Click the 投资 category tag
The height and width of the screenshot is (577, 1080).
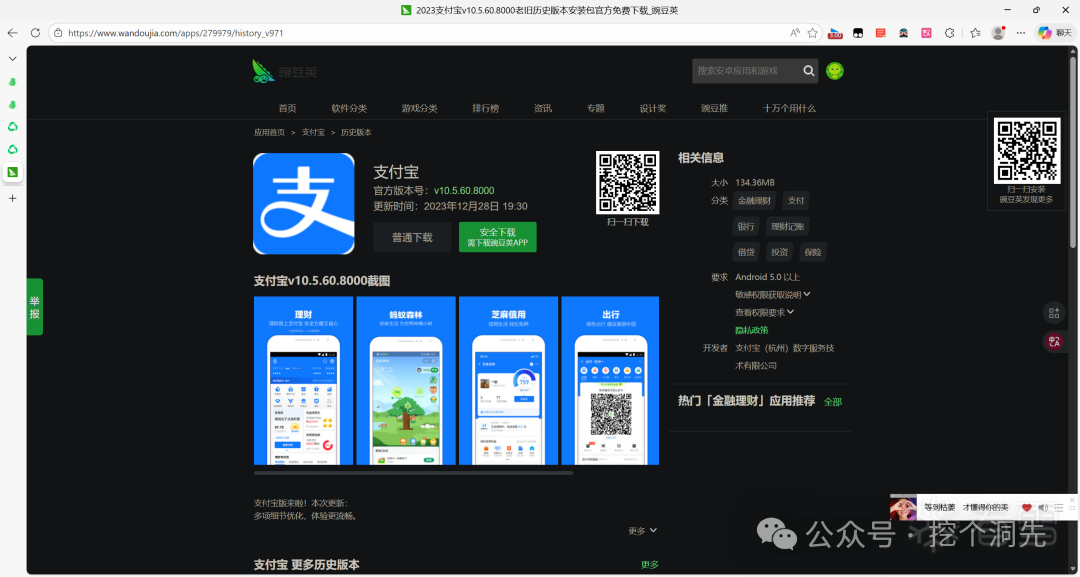[x=780, y=252]
